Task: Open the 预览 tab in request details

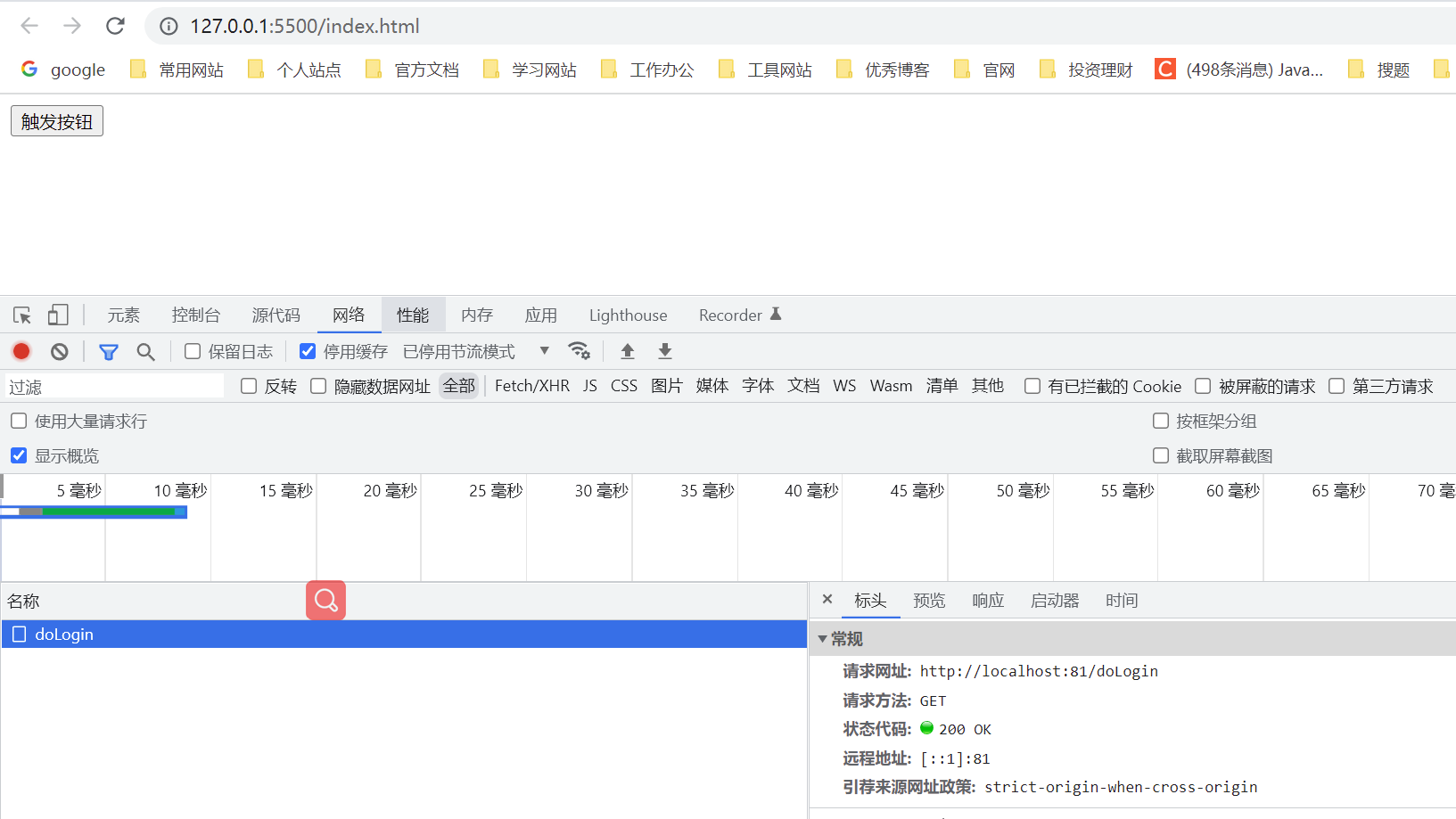Action: (929, 601)
